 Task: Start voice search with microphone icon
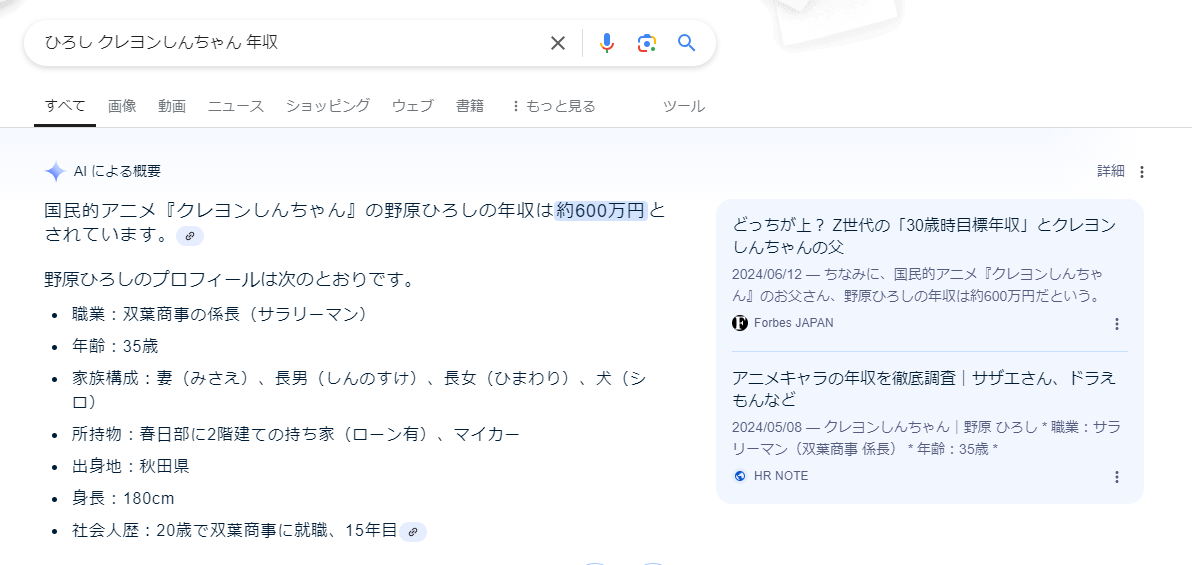pos(606,43)
